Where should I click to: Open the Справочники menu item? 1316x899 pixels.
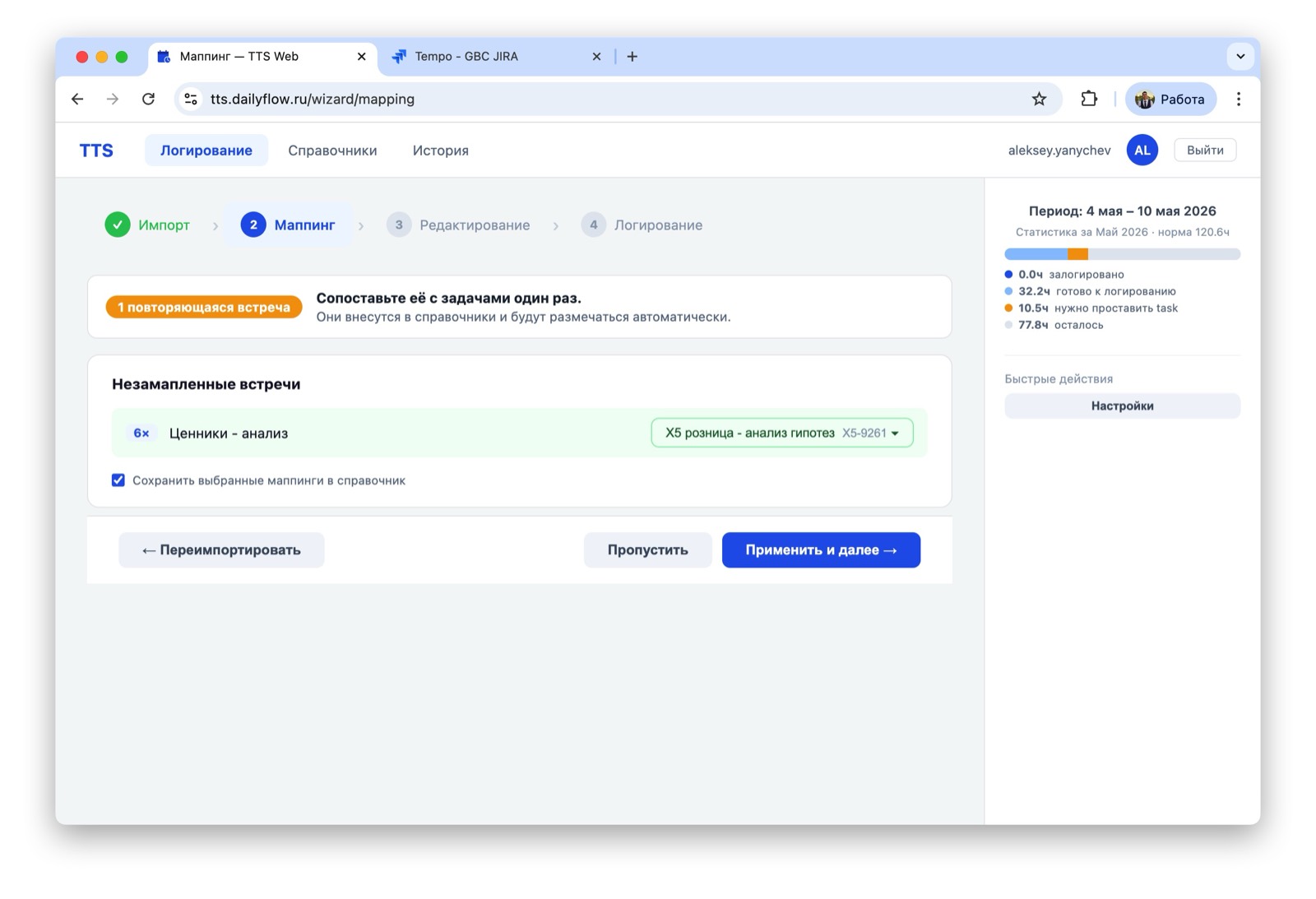pyautogui.click(x=332, y=151)
